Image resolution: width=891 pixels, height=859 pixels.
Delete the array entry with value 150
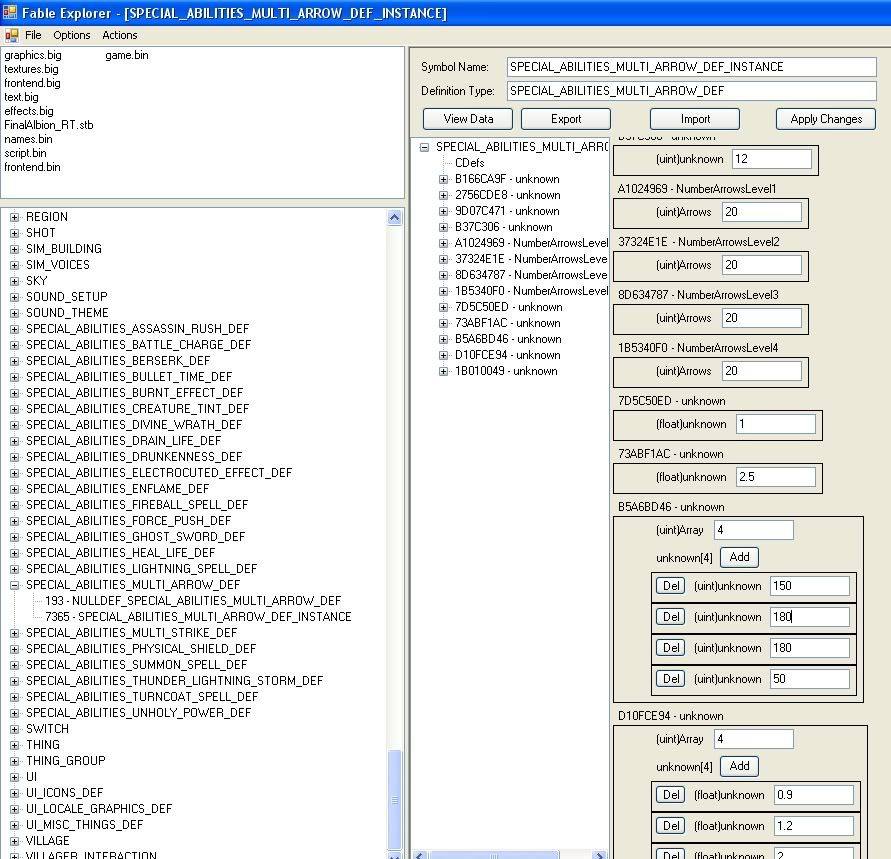tap(671, 586)
